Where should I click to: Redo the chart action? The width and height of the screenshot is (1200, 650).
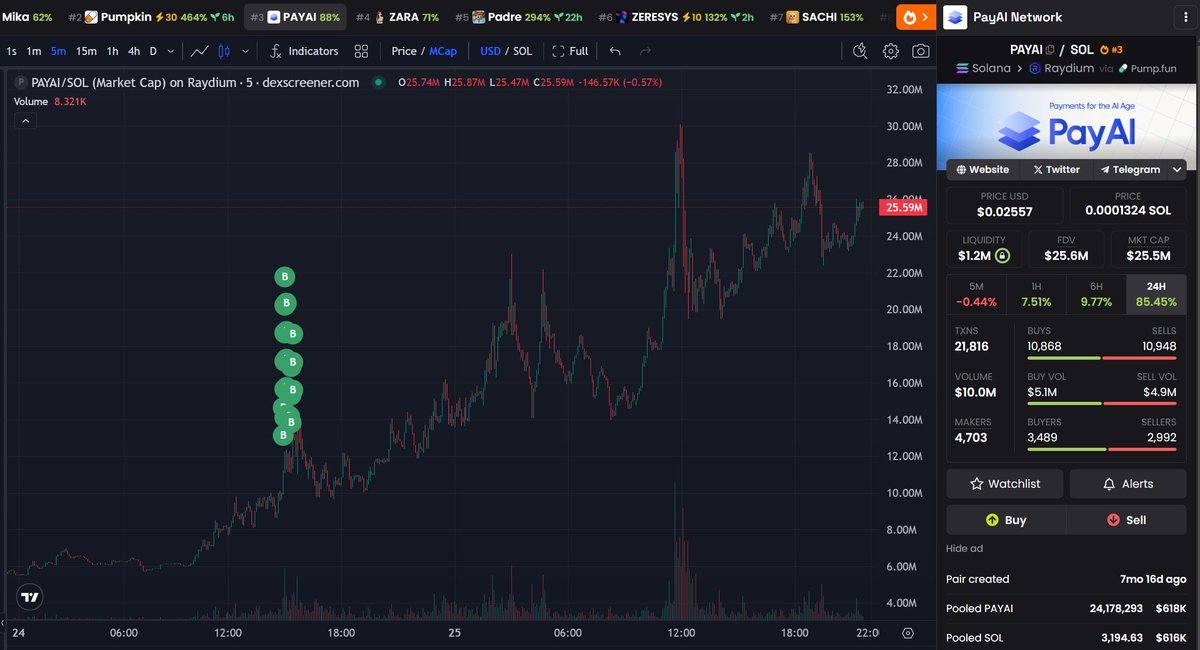click(x=645, y=51)
